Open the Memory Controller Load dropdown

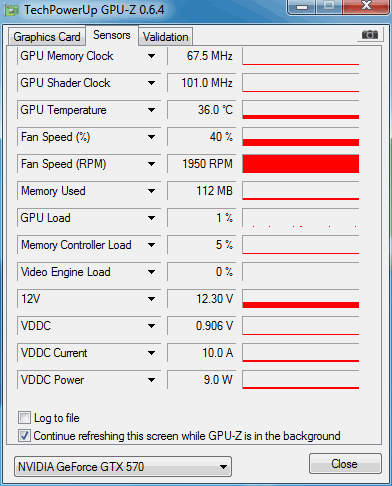point(151,245)
